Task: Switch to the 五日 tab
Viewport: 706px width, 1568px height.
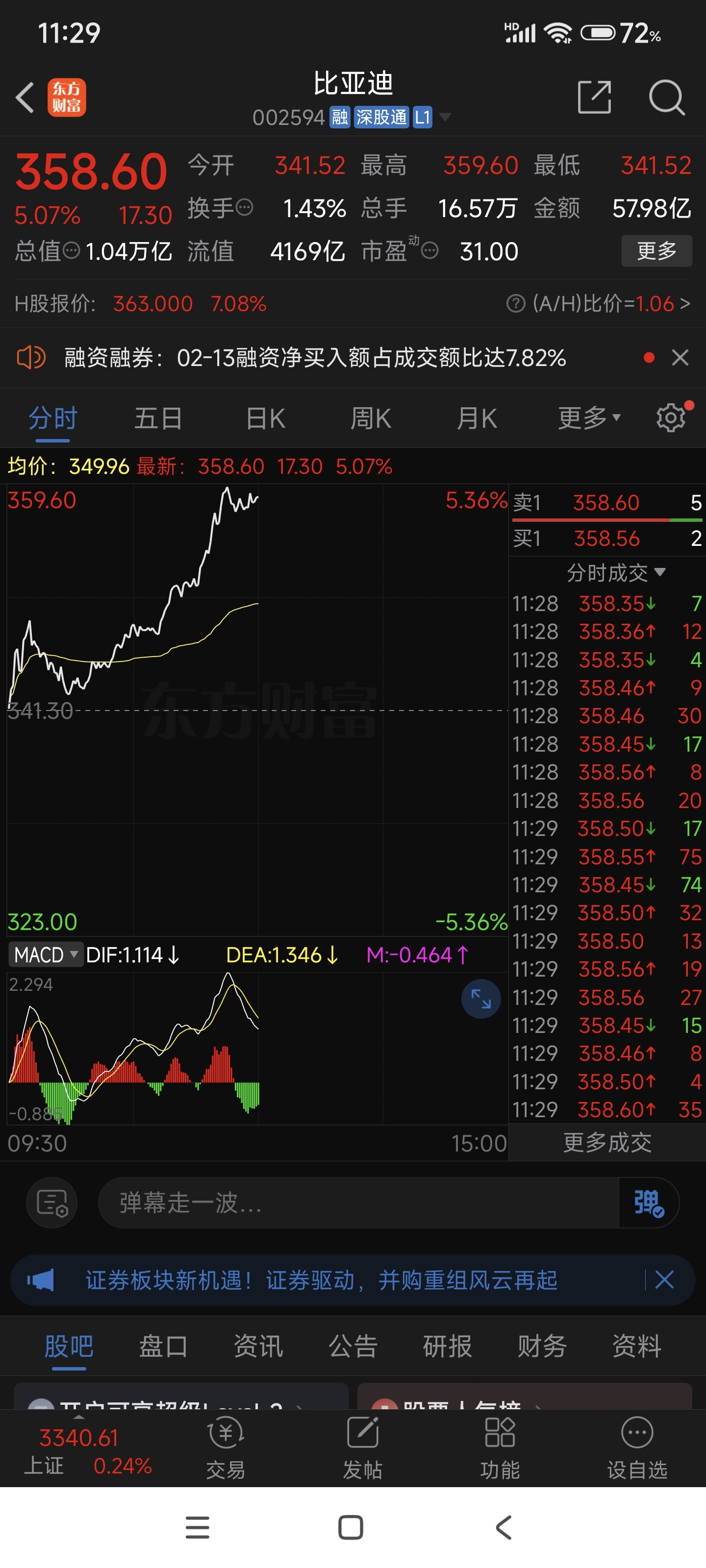Action: coord(158,419)
